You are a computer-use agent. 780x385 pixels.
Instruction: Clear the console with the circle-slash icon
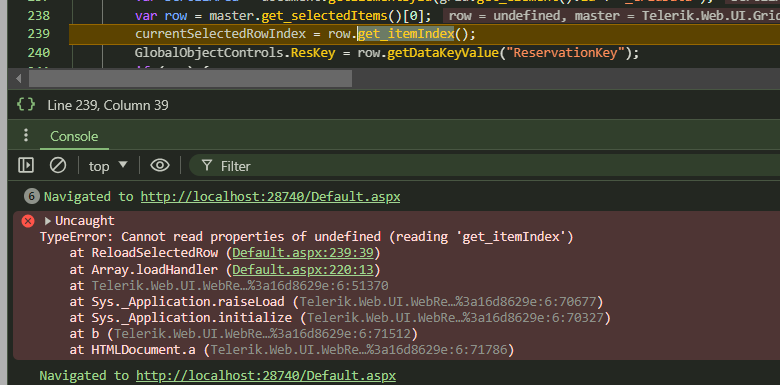[x=58, y=165]
